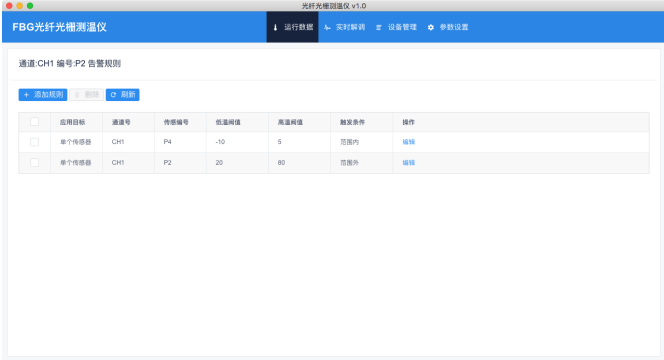Click the trash icon on 删除 button
664x360 pixels.
pos(77,95)
